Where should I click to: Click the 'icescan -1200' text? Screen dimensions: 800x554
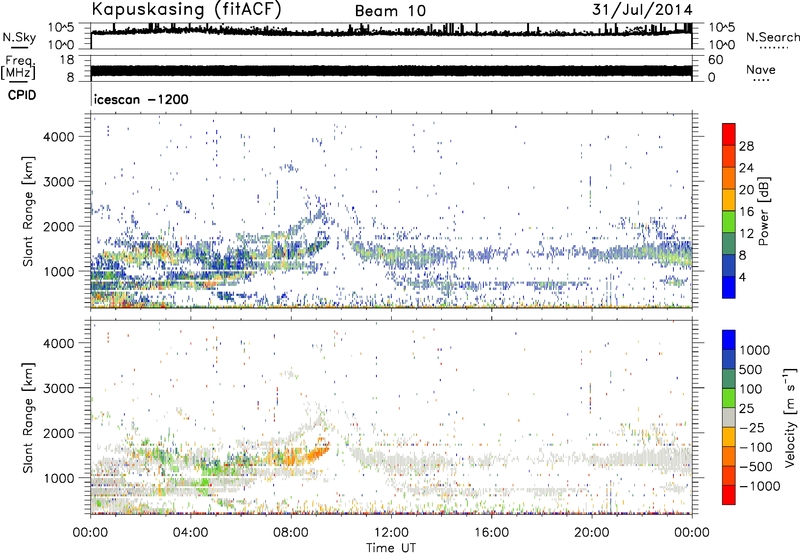click(141, 99)
